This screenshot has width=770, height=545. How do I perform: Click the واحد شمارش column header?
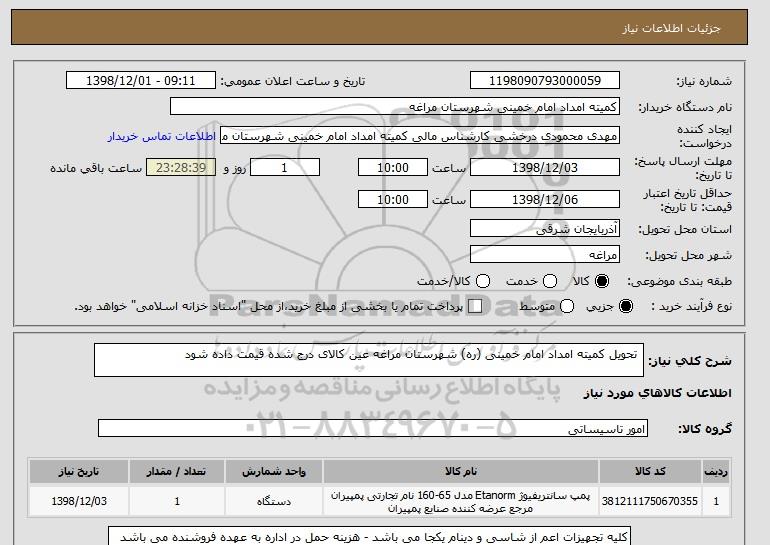coord(274,471)
